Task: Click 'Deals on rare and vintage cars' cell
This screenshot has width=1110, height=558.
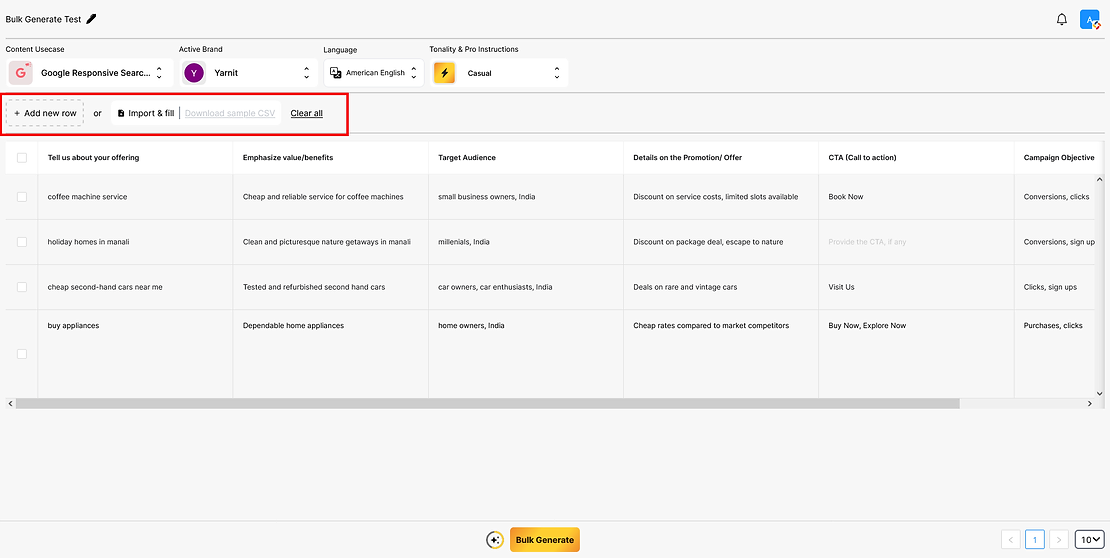Action: click(721, 287)
